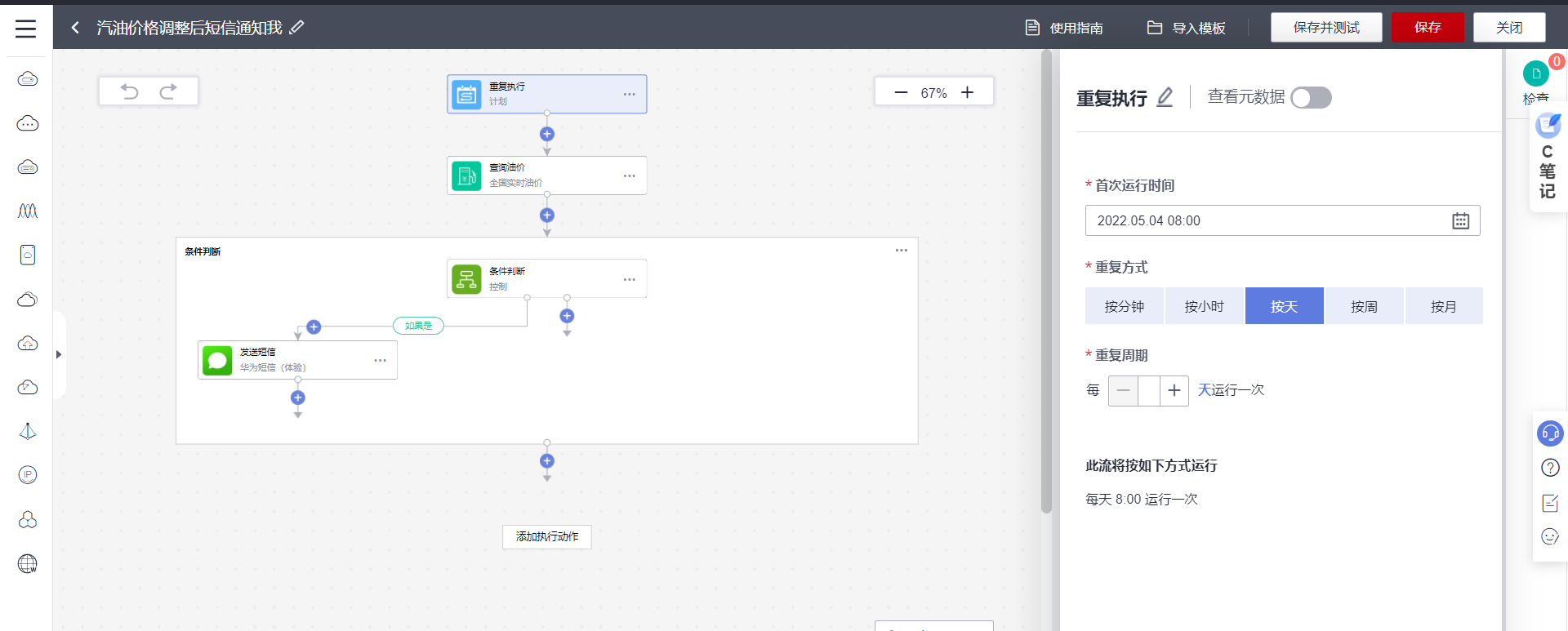Open options menu of 重复执行 node
Screen dimensions: 1568x631
[x=630, y=95]
